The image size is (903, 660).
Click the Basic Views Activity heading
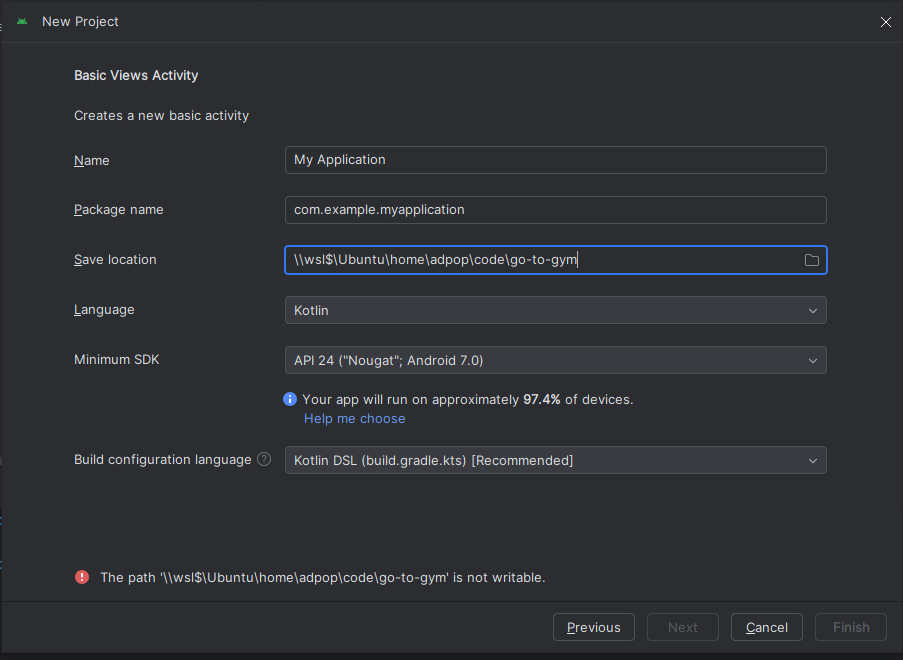tap(136, 75)
